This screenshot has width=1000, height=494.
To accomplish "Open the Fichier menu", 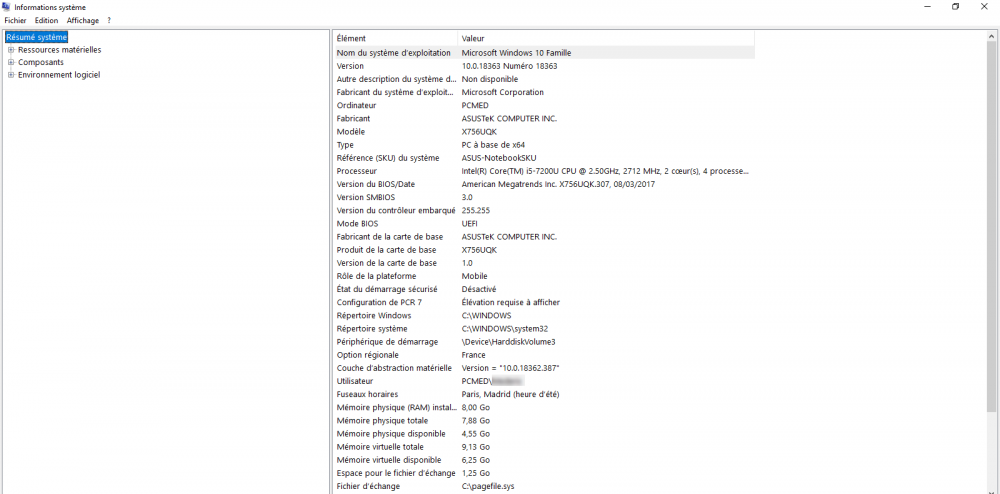I will point(15,20).
